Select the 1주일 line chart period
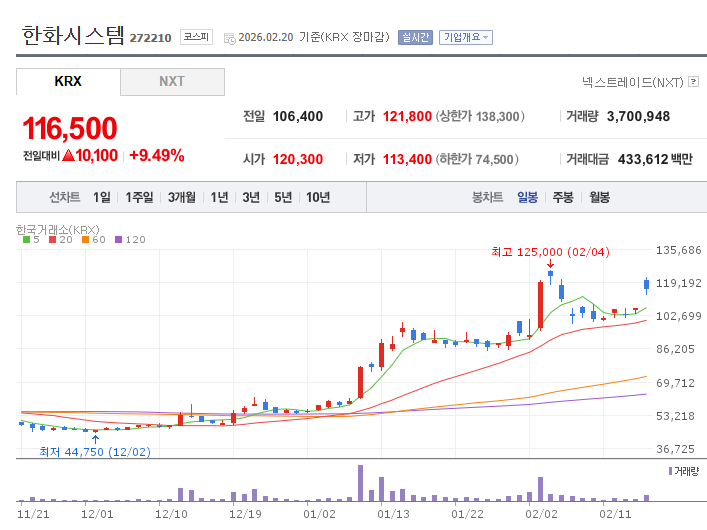 point(139,197)
